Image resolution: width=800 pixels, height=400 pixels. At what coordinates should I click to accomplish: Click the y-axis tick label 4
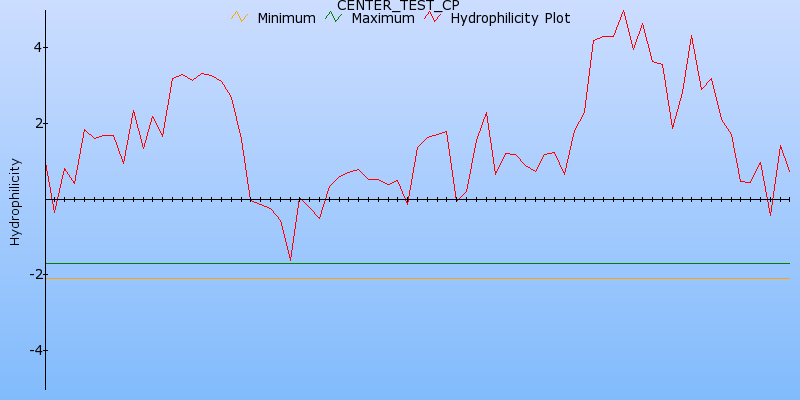(x=35, y=48)
